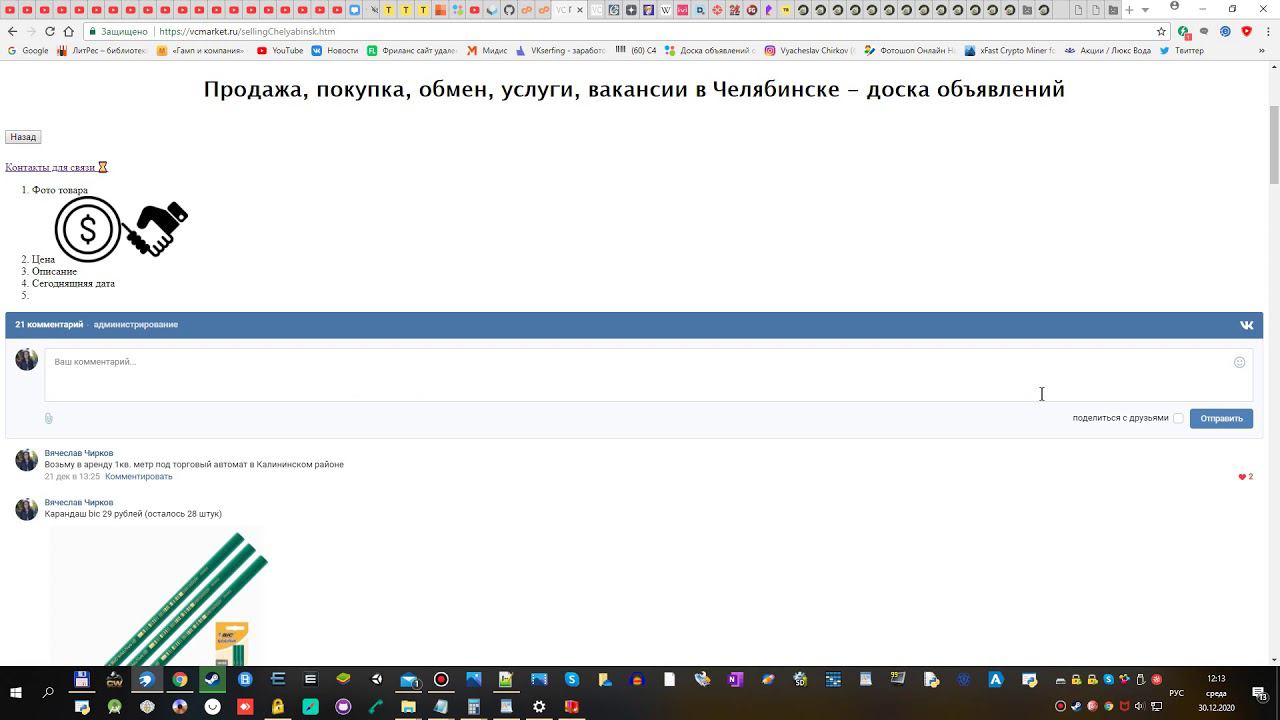Screen dimensions: 1280x720
Task: Expand the tab strip dropdown arrow
Action: [x=1145, y=10]
